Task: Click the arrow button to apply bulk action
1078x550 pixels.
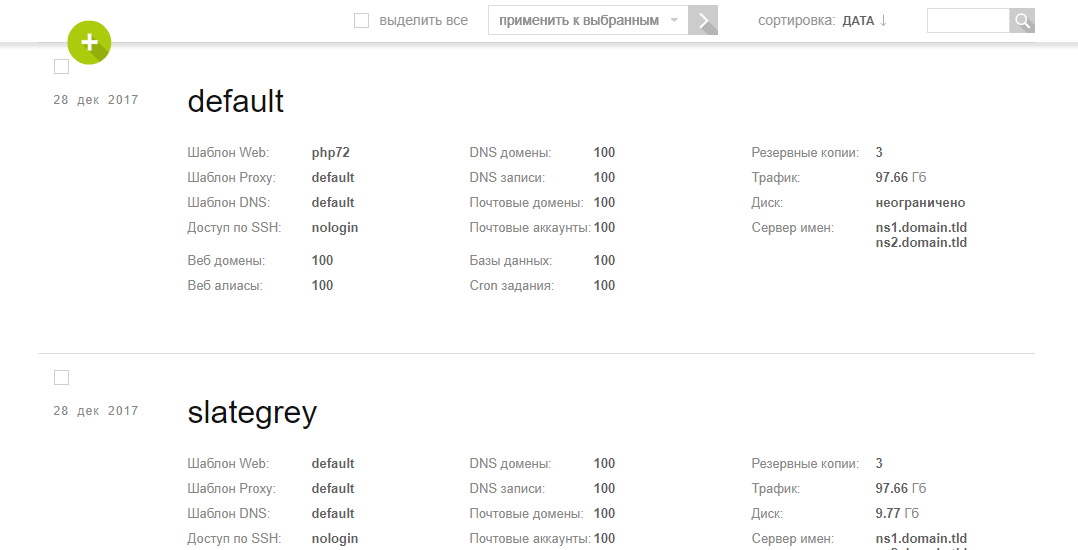Action: (x=703, y=21)
